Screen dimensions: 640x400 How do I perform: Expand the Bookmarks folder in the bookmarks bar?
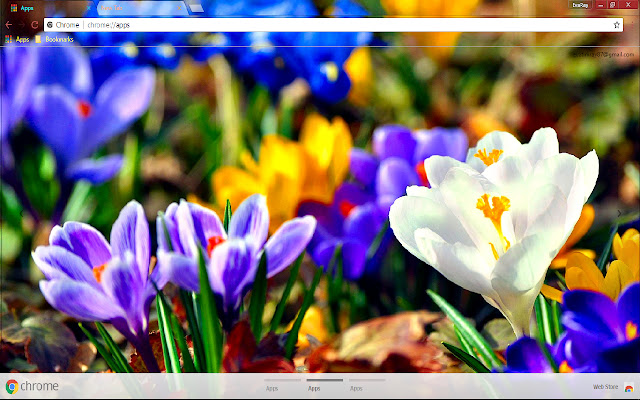54,39
